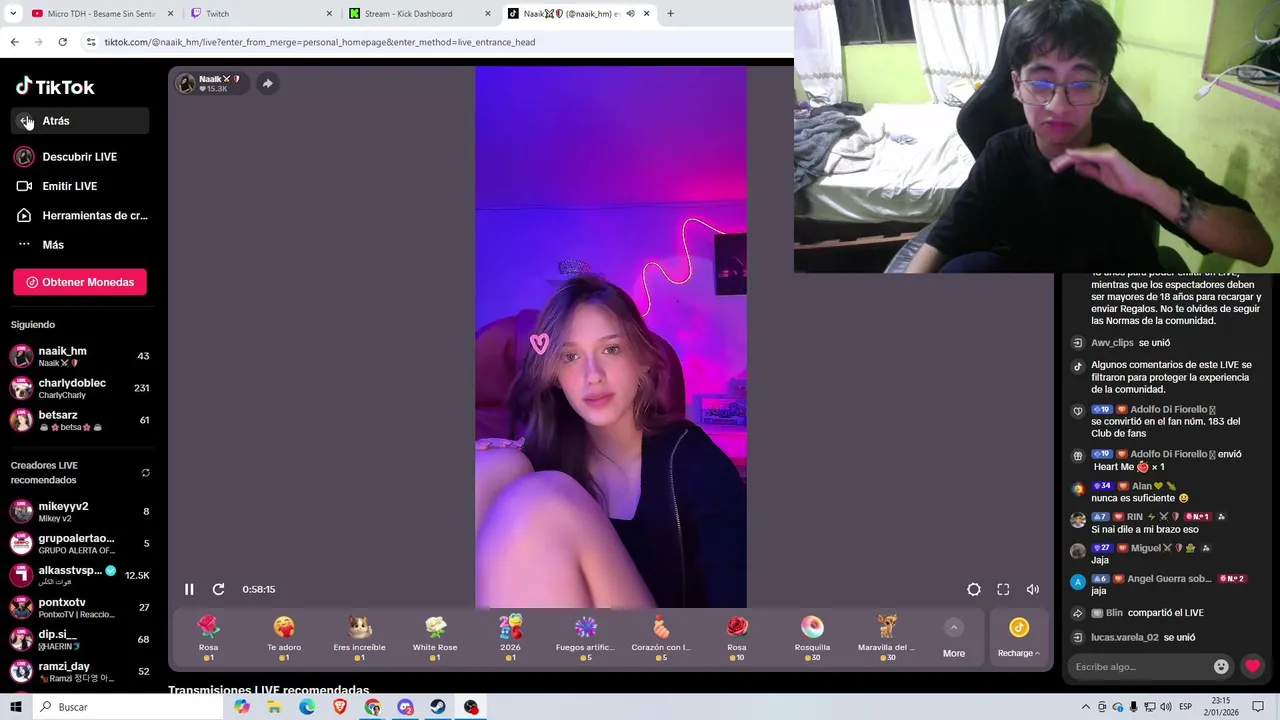Click lucas.varela_02 username in chat
The image size is (1280, 720).
[x=1125, y=637]
